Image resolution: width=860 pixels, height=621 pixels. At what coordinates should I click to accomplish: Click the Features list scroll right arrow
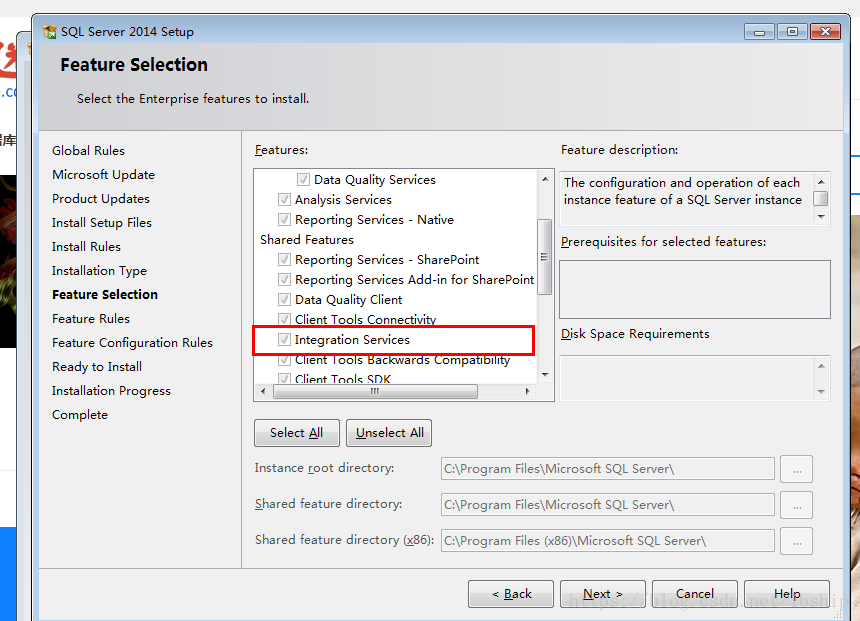pyautogui.click(x=528, y=391)
